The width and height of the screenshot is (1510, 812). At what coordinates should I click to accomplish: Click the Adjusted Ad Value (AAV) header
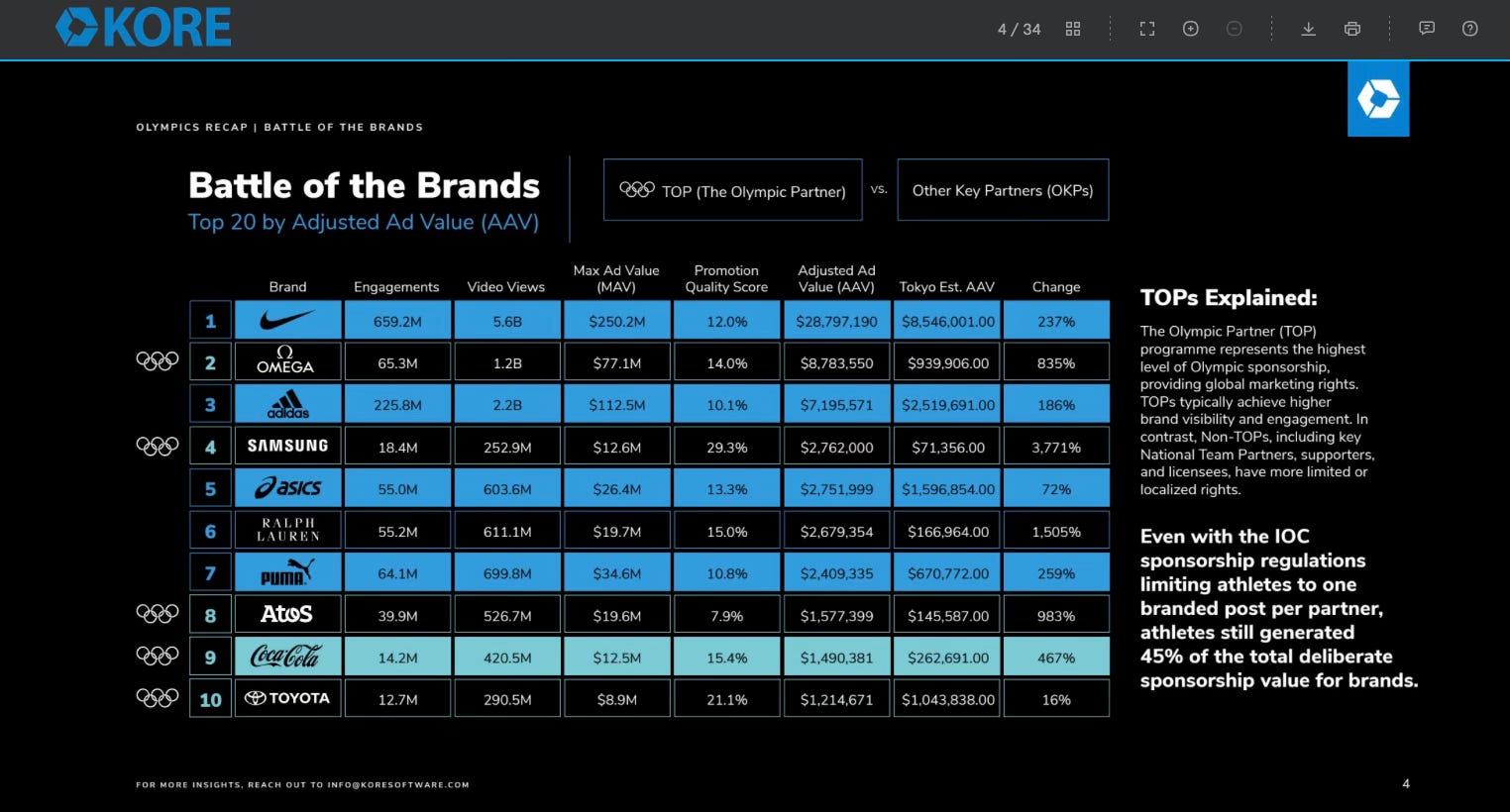[x=837, y=278]
